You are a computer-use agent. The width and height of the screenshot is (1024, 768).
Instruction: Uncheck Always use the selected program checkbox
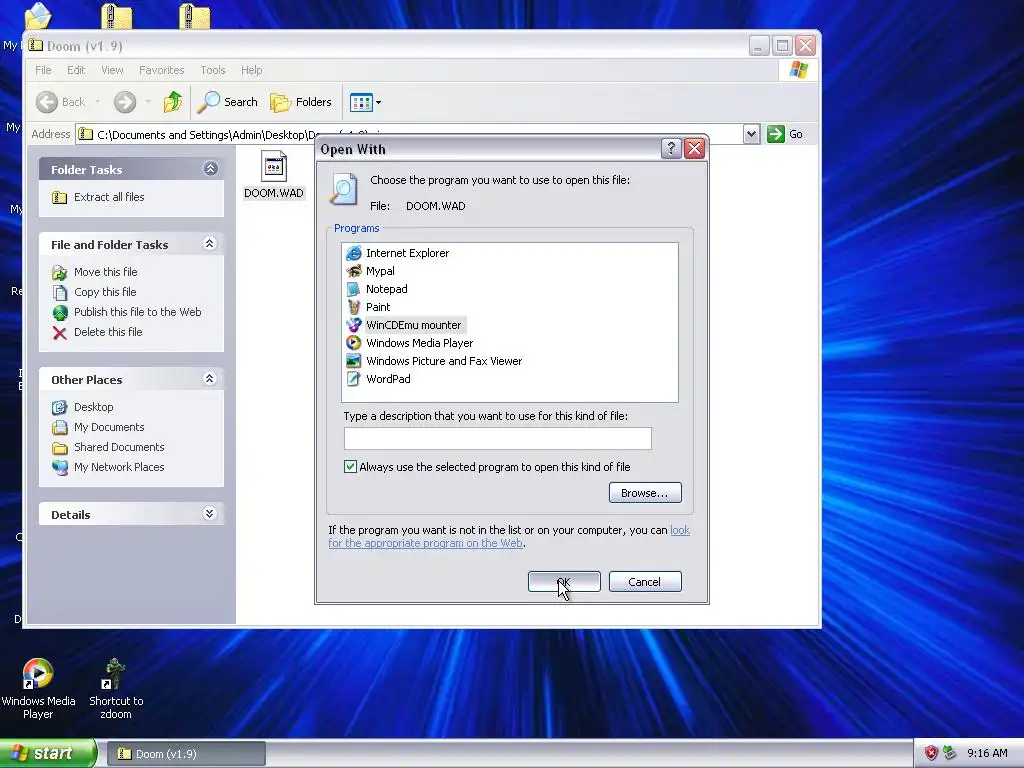pos(351,466)
